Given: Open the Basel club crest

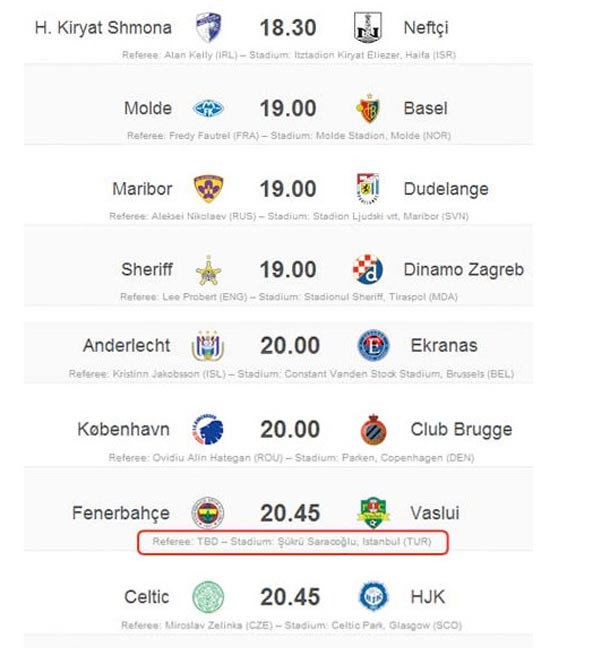Looking at the screenshot, I should click(368, 108).
